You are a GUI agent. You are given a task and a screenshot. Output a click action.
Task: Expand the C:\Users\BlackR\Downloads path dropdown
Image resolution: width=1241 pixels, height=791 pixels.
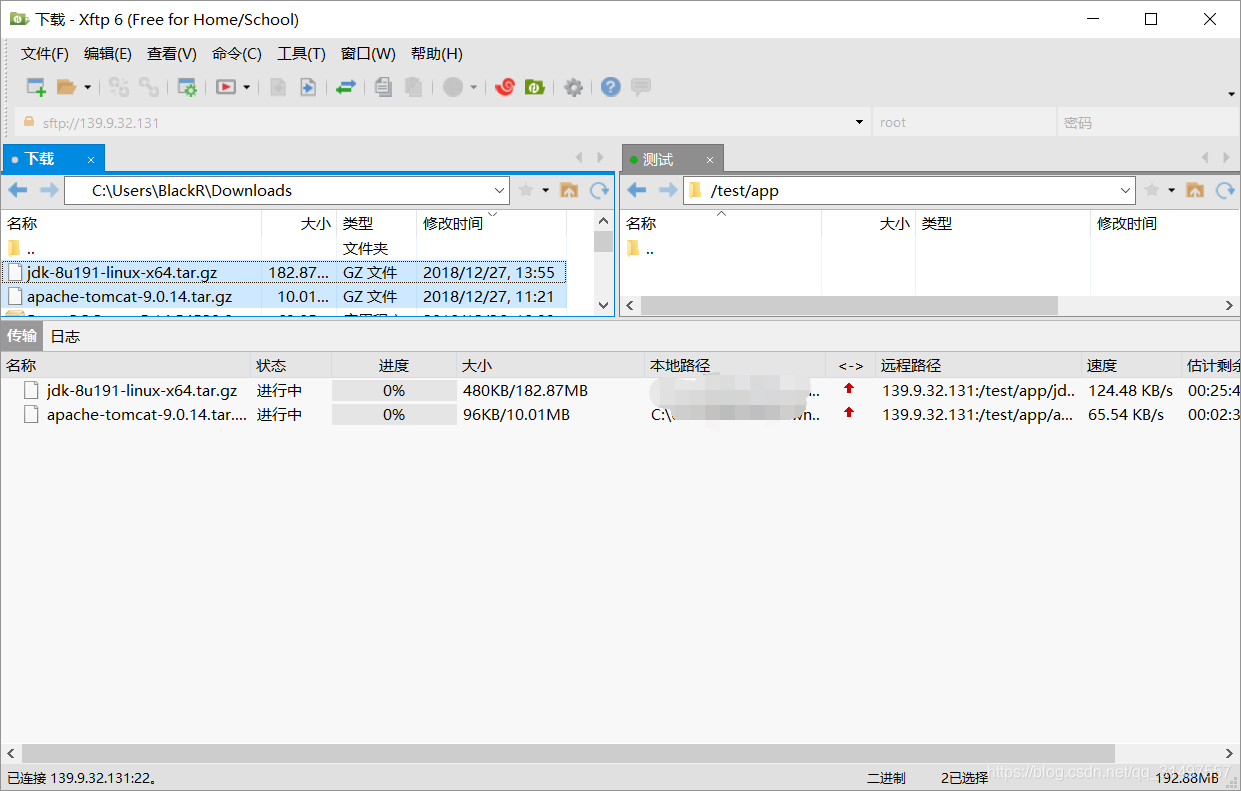pos(500,190)
